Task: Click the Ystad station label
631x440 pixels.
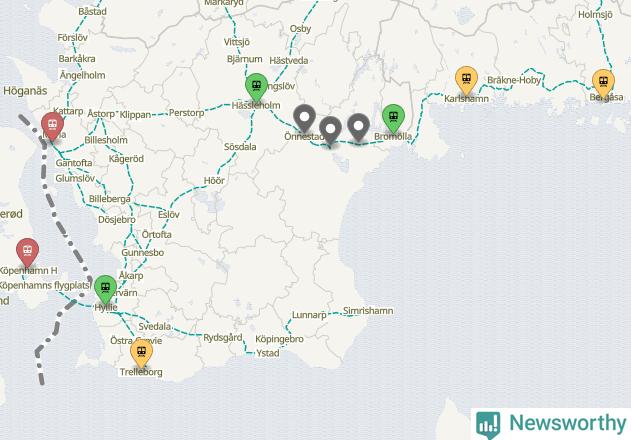Action: 268,353
